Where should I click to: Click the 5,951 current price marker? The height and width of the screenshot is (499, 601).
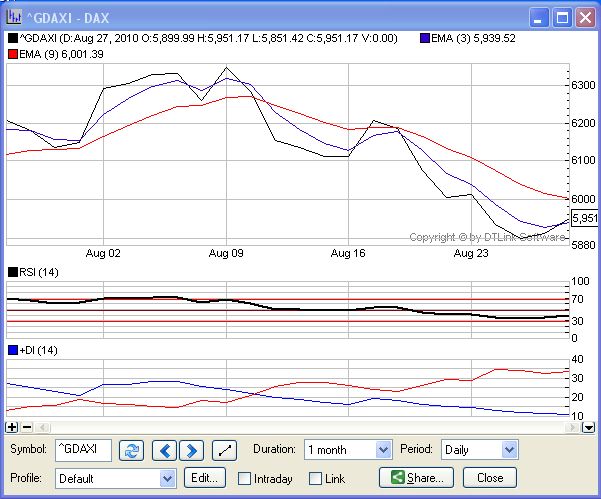click(x=585, y=218)
